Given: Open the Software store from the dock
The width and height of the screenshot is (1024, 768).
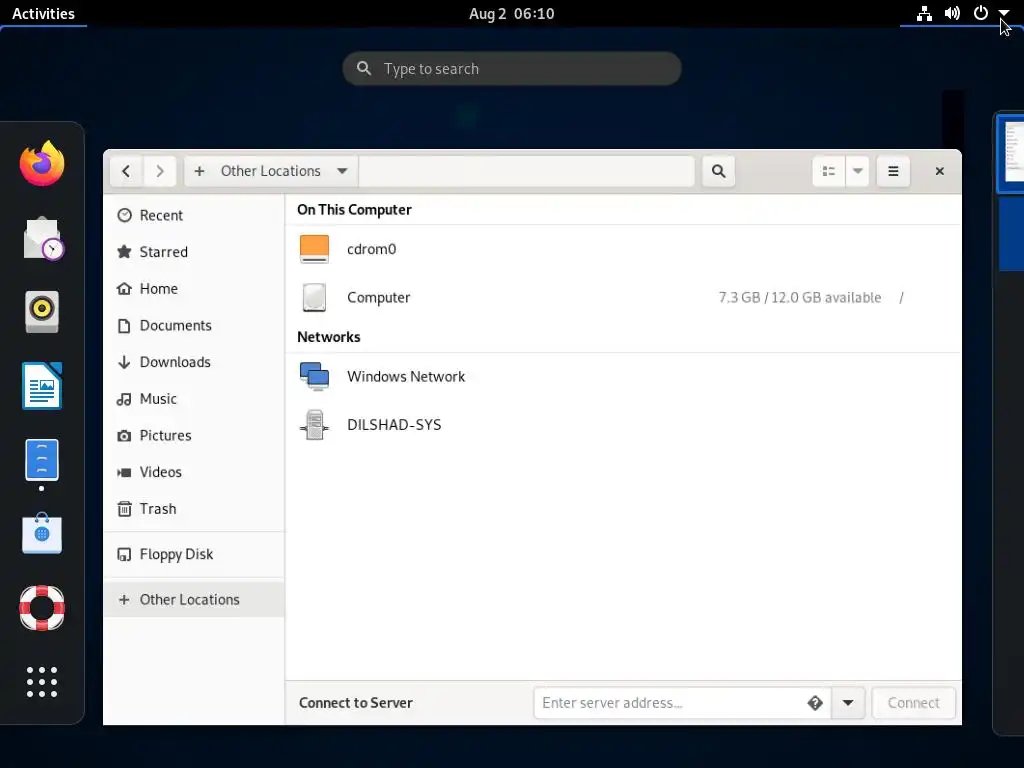Looking at the screenshot, I should tap(42, 534).
